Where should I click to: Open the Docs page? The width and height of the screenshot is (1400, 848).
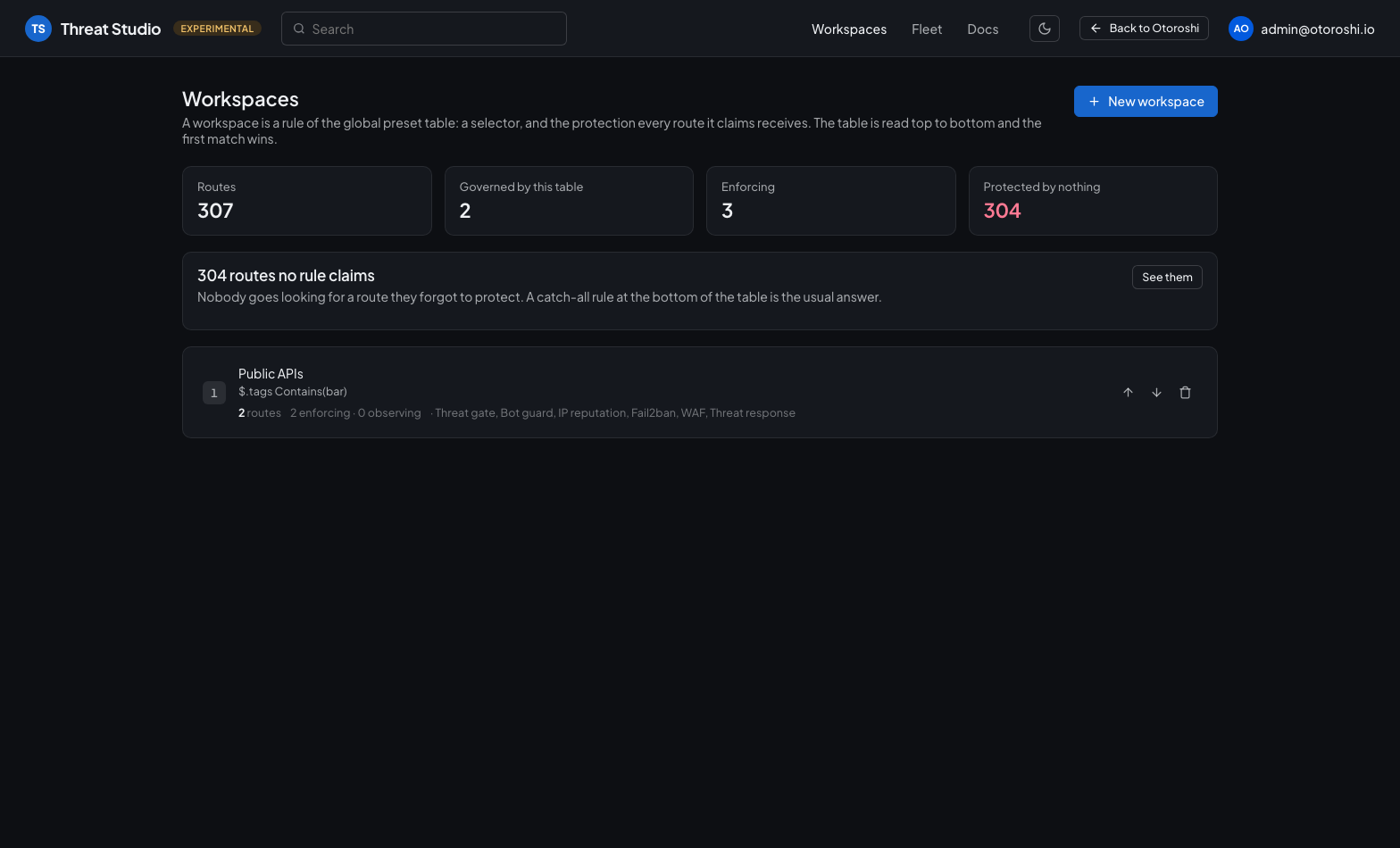pos(983,29)
